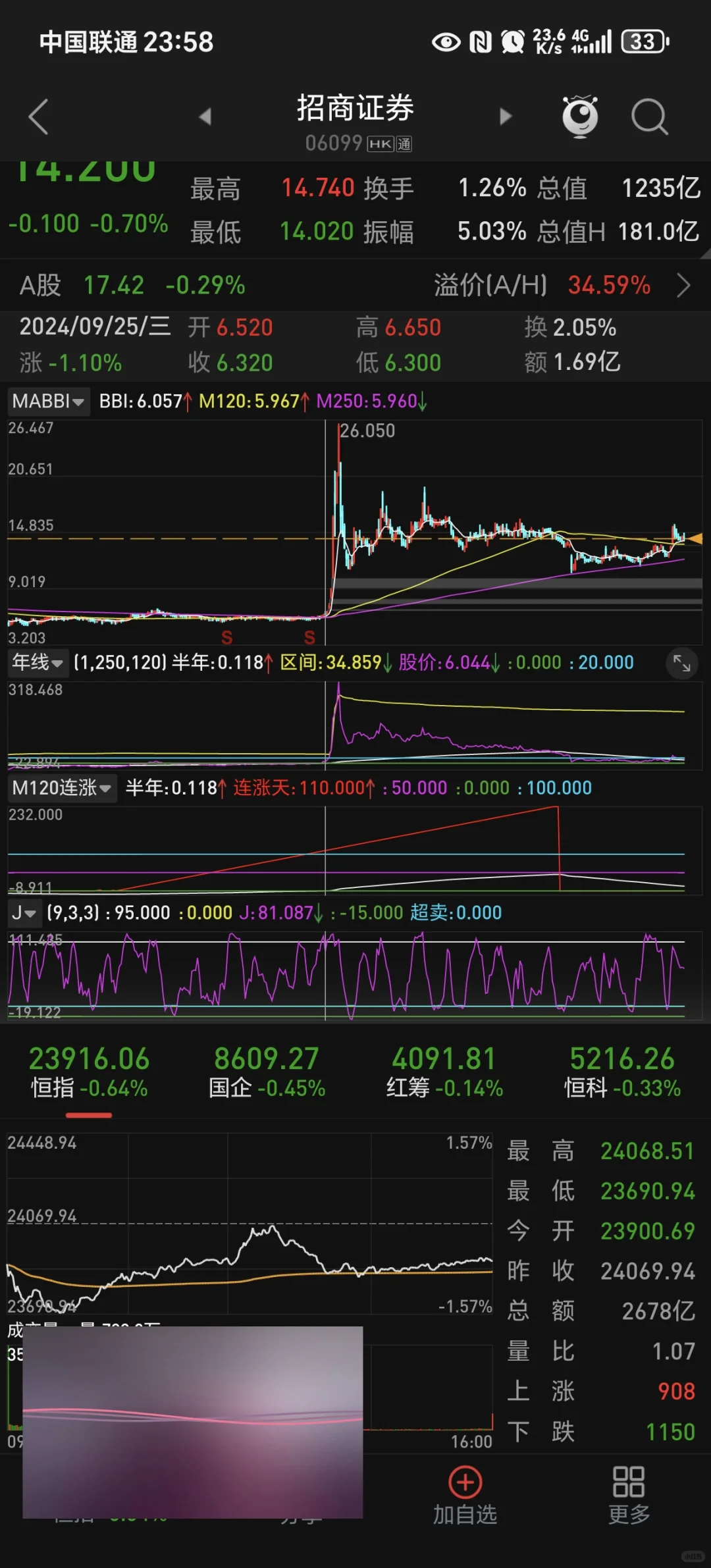
Task: Go to next stock with right triangle
Action: (506, 117)
